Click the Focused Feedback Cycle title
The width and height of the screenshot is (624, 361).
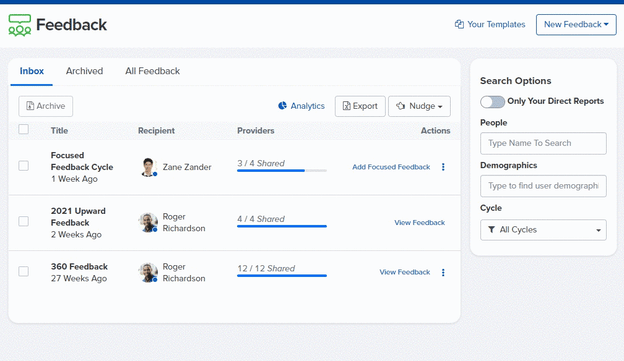82,161
